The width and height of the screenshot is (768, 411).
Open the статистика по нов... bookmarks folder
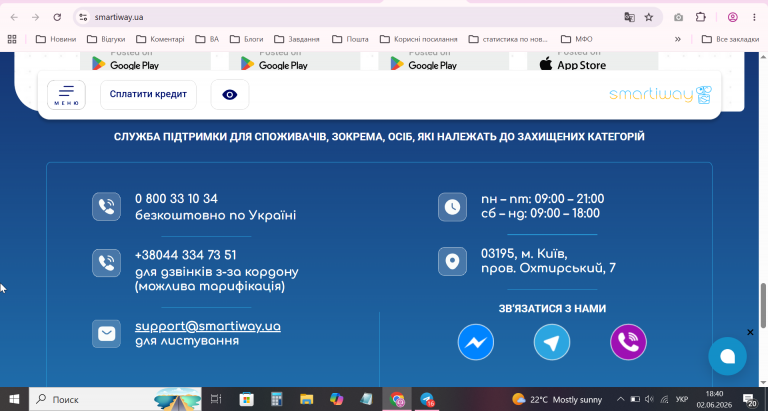508,39
